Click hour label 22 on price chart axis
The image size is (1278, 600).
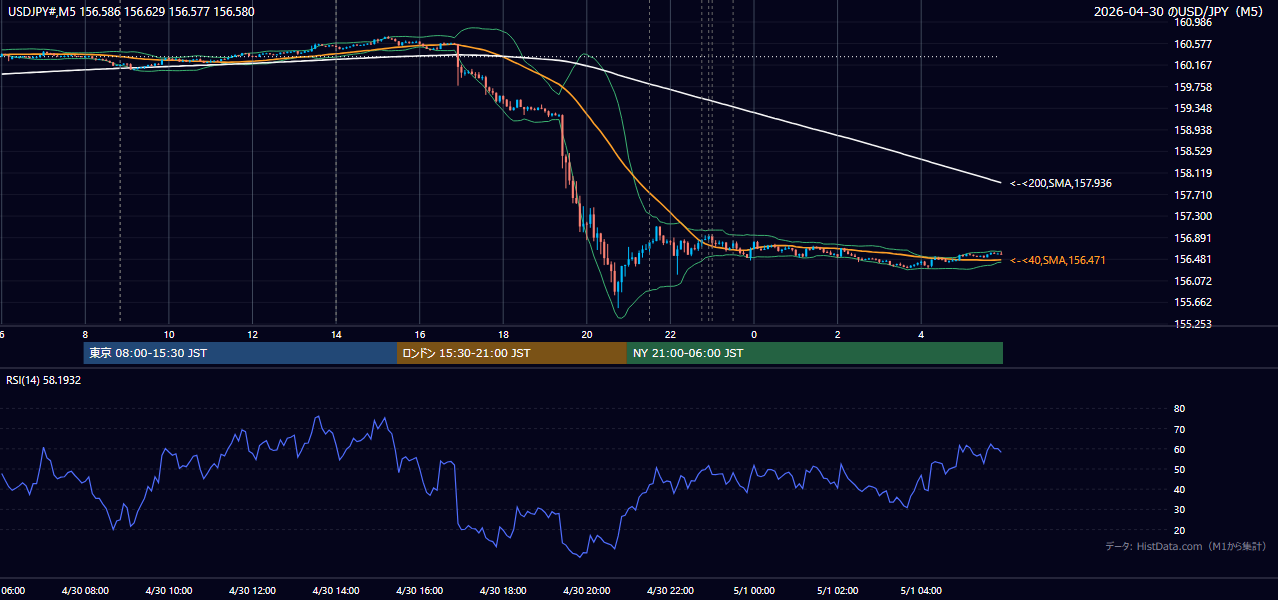click(670, 334)
